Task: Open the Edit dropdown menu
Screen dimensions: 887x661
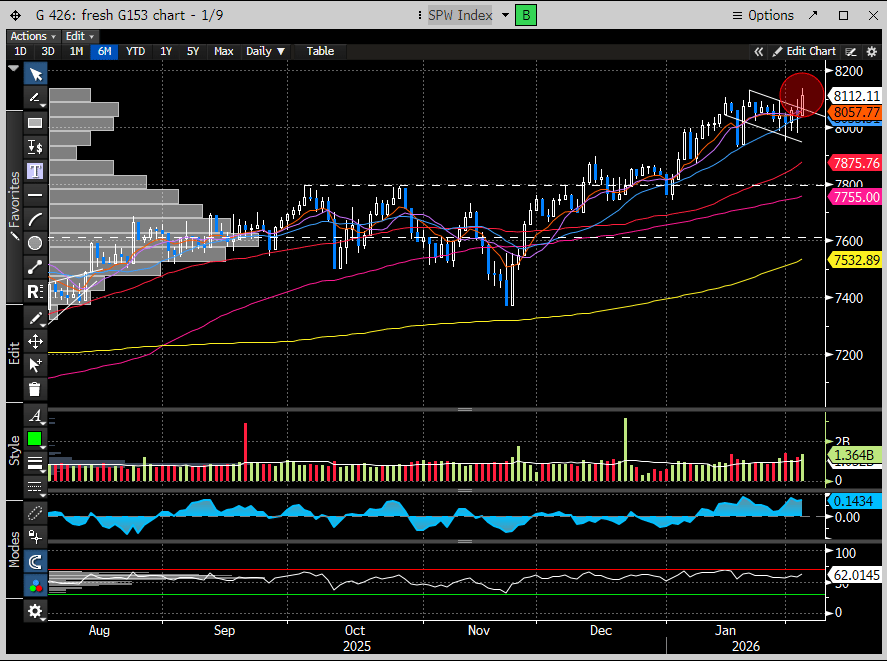Action: point(79,36)
